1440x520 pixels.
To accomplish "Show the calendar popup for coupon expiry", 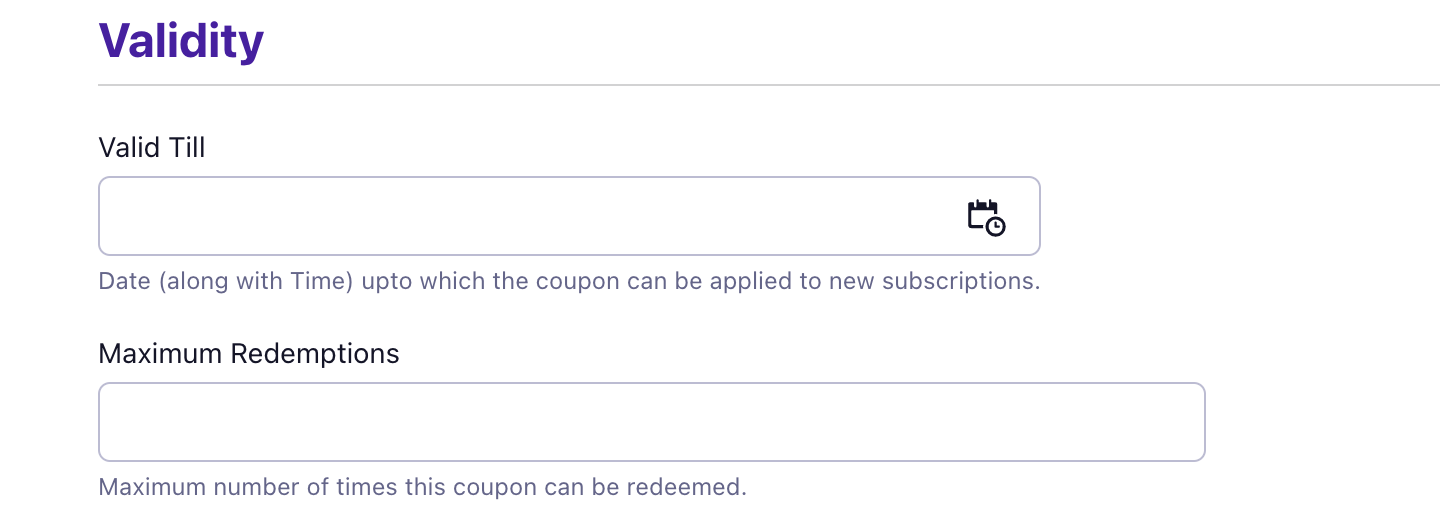I will coord(986,217).
